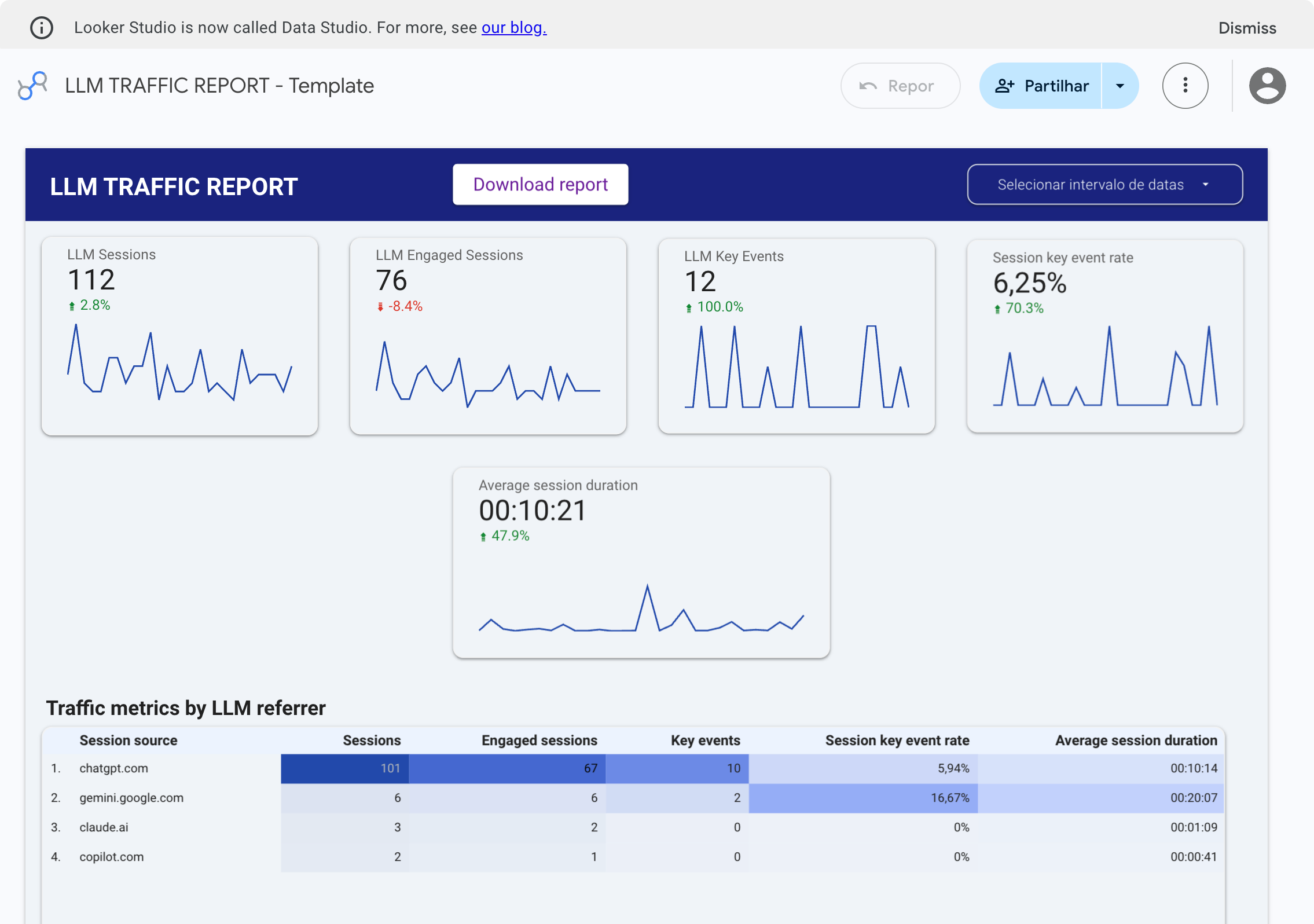Click the Download report button
The image size is (1314, 924).
[539, 184]
